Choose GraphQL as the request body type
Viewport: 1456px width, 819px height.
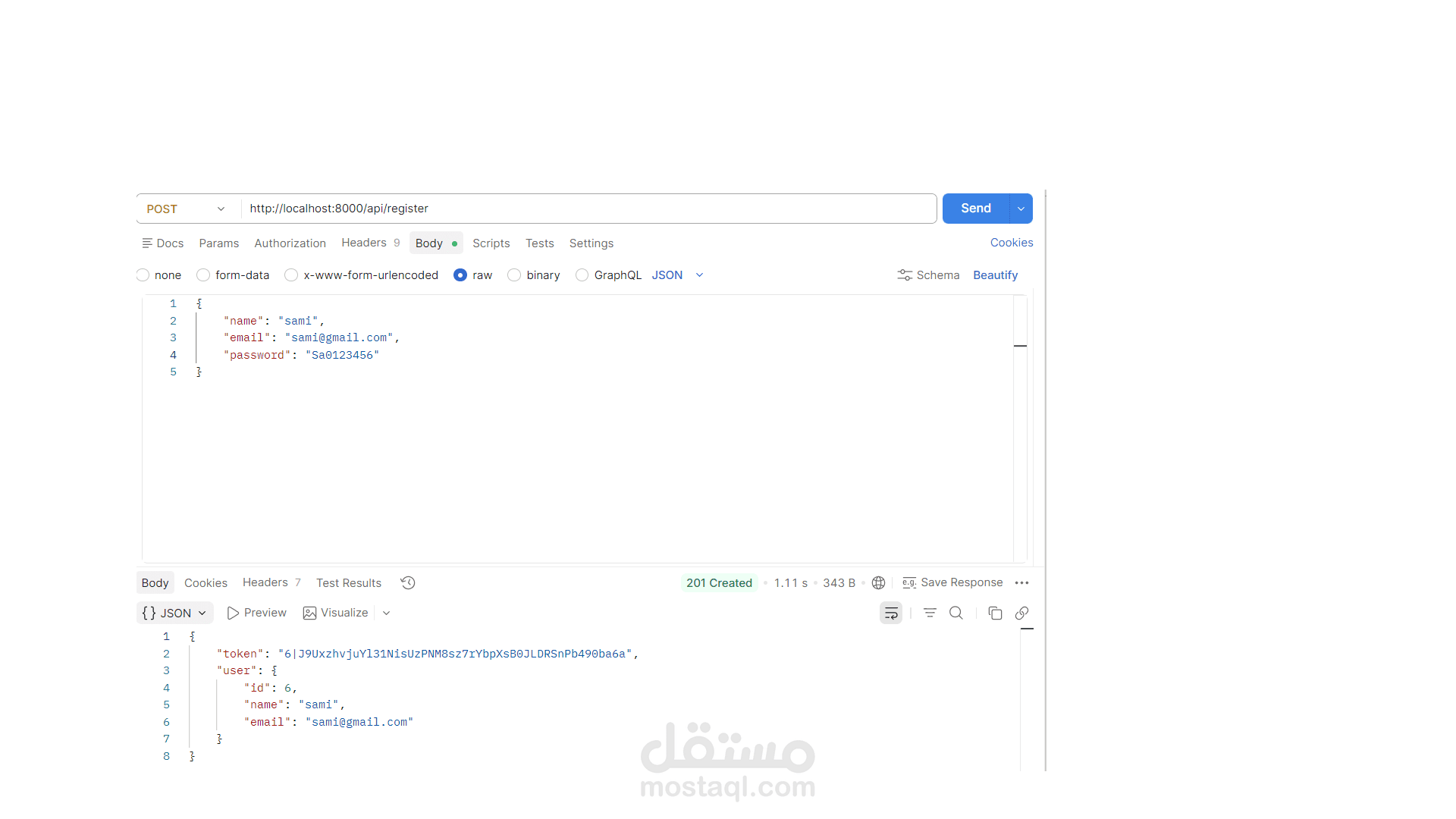point(582,275)
